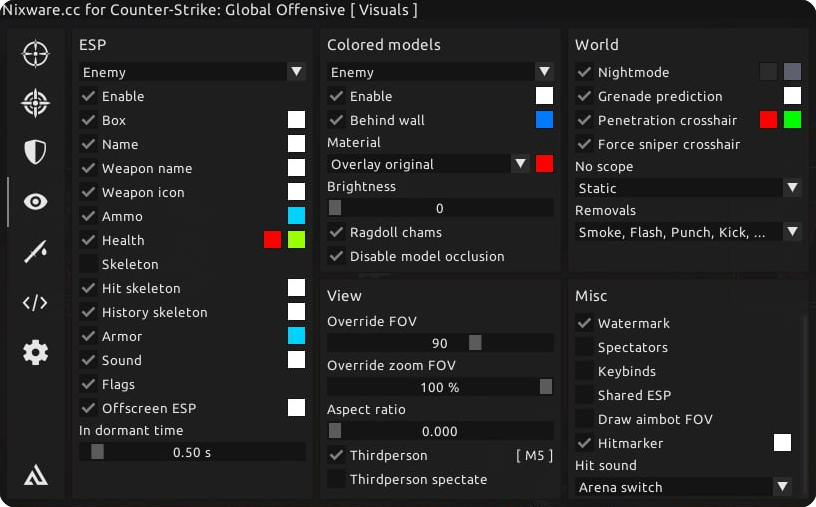The image size is (816, 507).
Task: Toggle the Hitmarker checkbox
Action: [x=584, y=443]
